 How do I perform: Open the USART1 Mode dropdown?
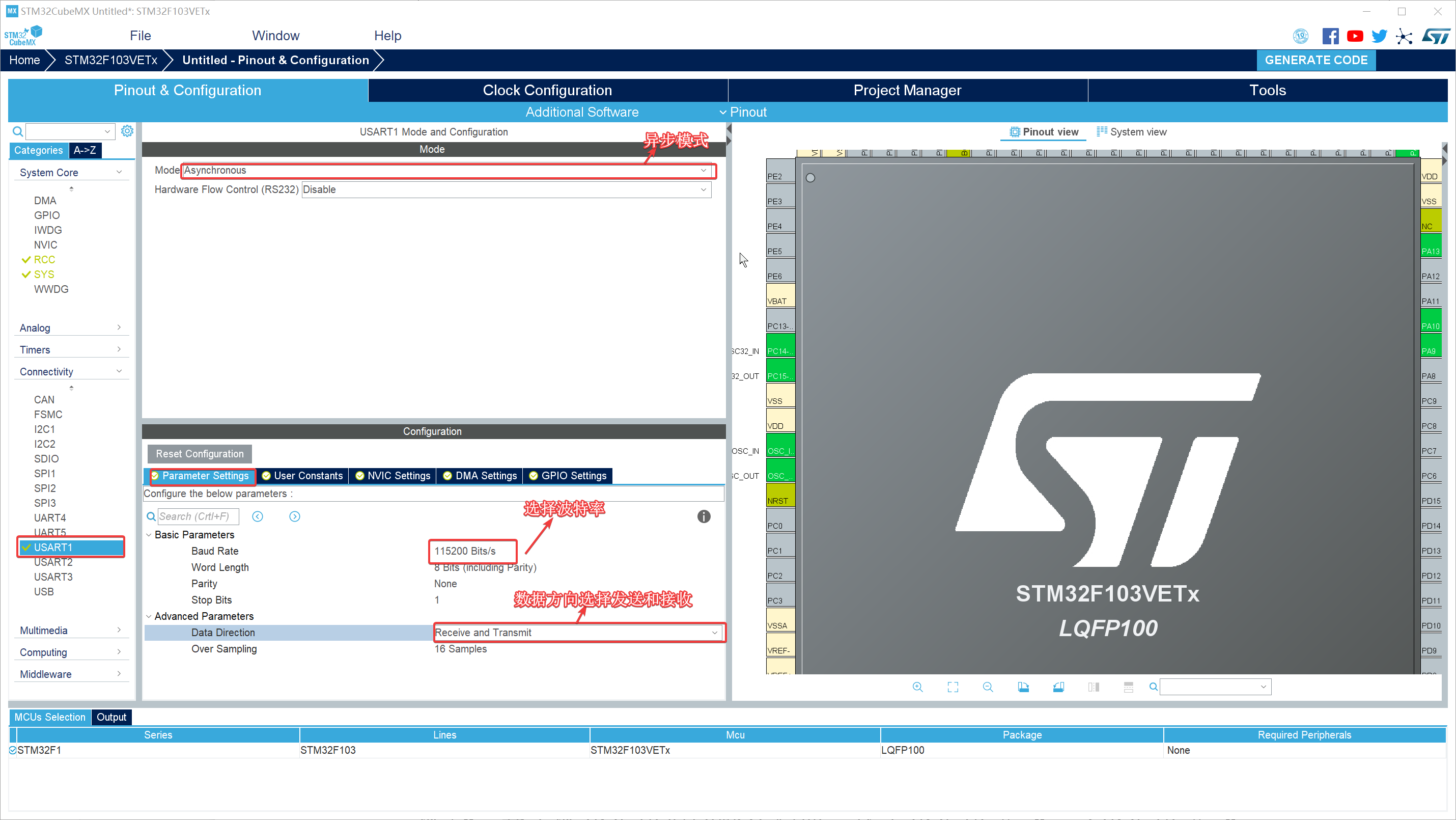click(x=446, y=170)
